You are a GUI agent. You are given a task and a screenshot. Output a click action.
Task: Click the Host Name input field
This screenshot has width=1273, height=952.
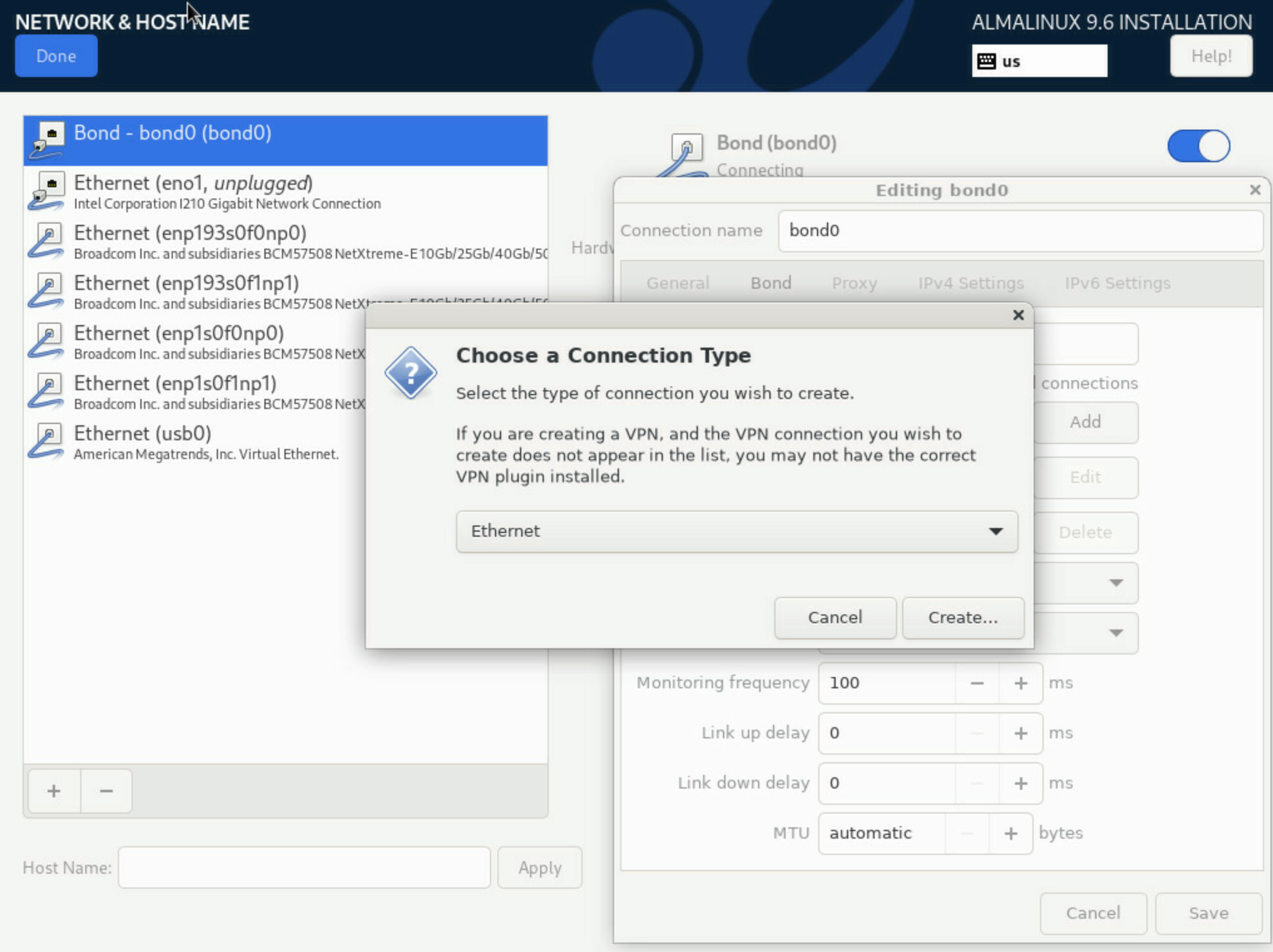coord(304,867)
